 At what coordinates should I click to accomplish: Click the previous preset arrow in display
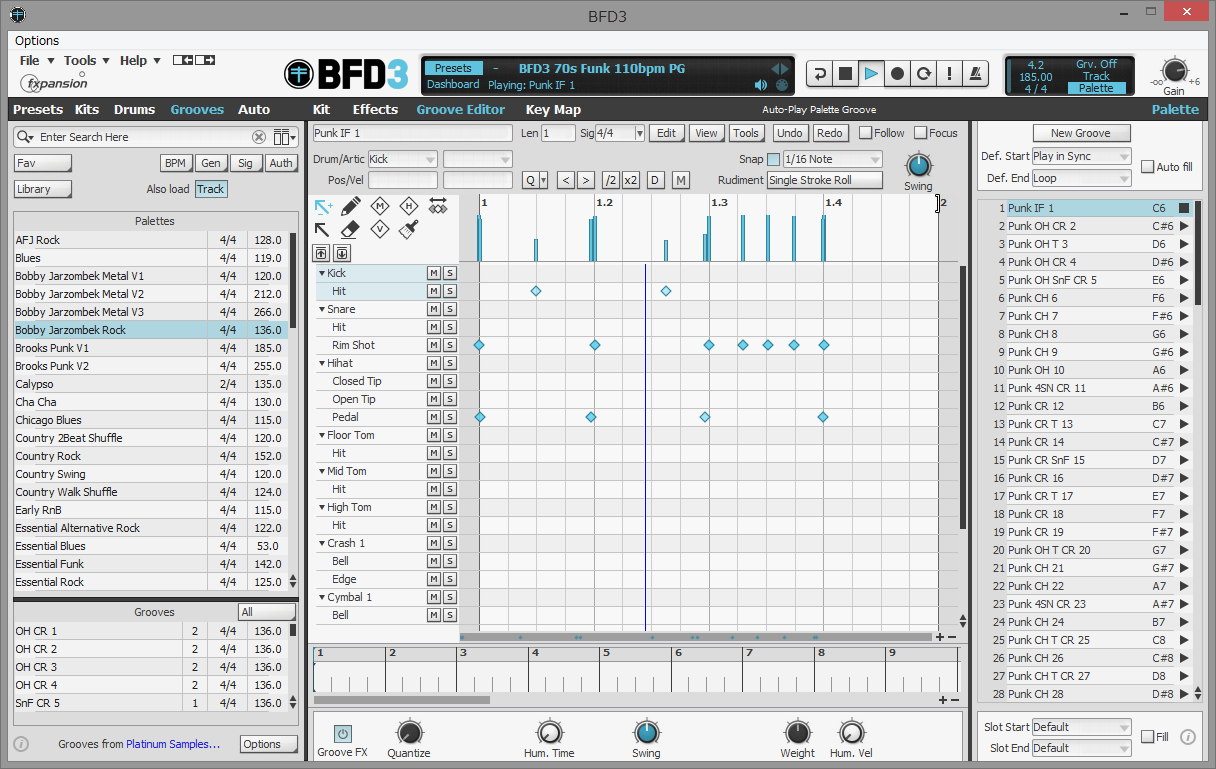tap(774, 69)
